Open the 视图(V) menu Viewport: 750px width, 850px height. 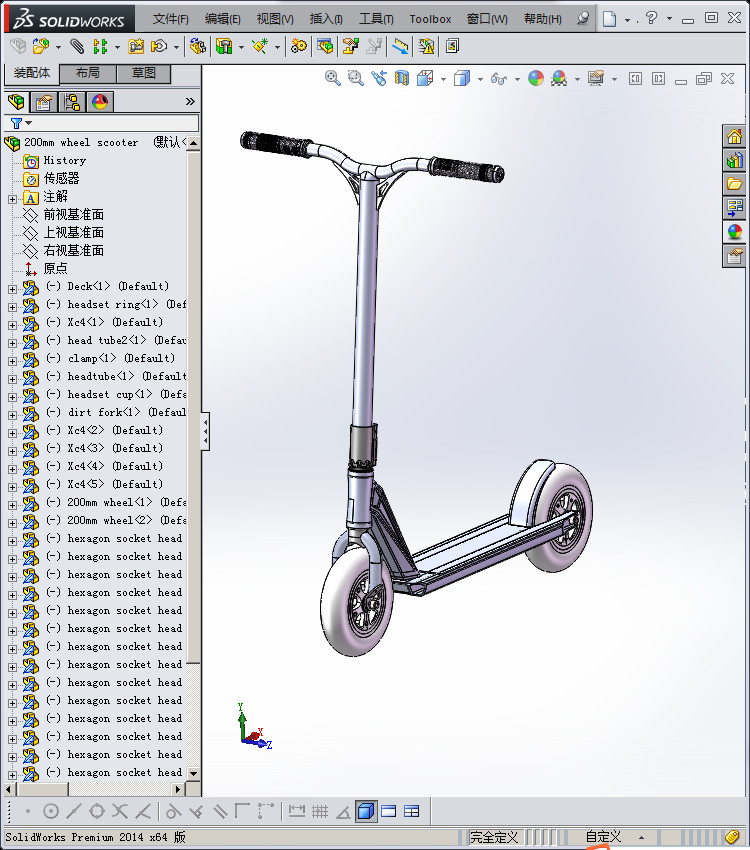(275, 19)
